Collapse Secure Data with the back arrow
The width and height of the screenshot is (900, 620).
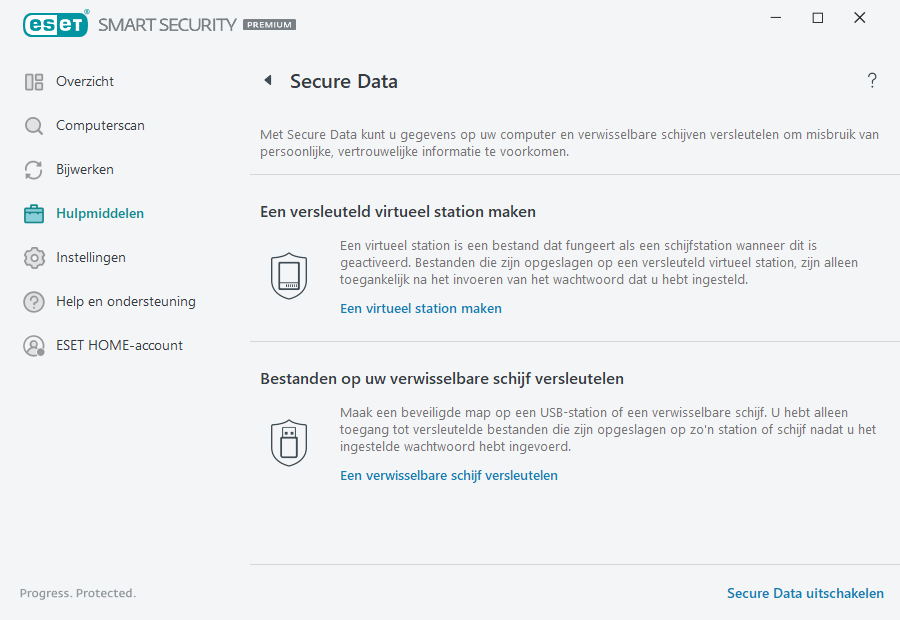(267, 80)
